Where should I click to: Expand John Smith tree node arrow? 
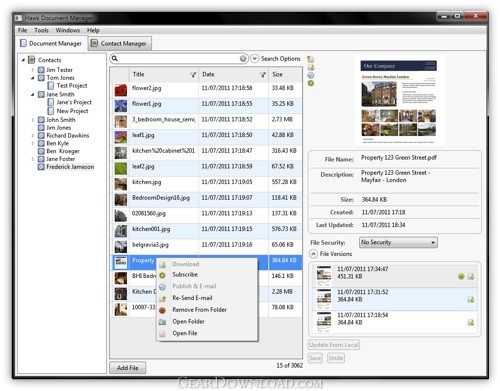[33, 120]
